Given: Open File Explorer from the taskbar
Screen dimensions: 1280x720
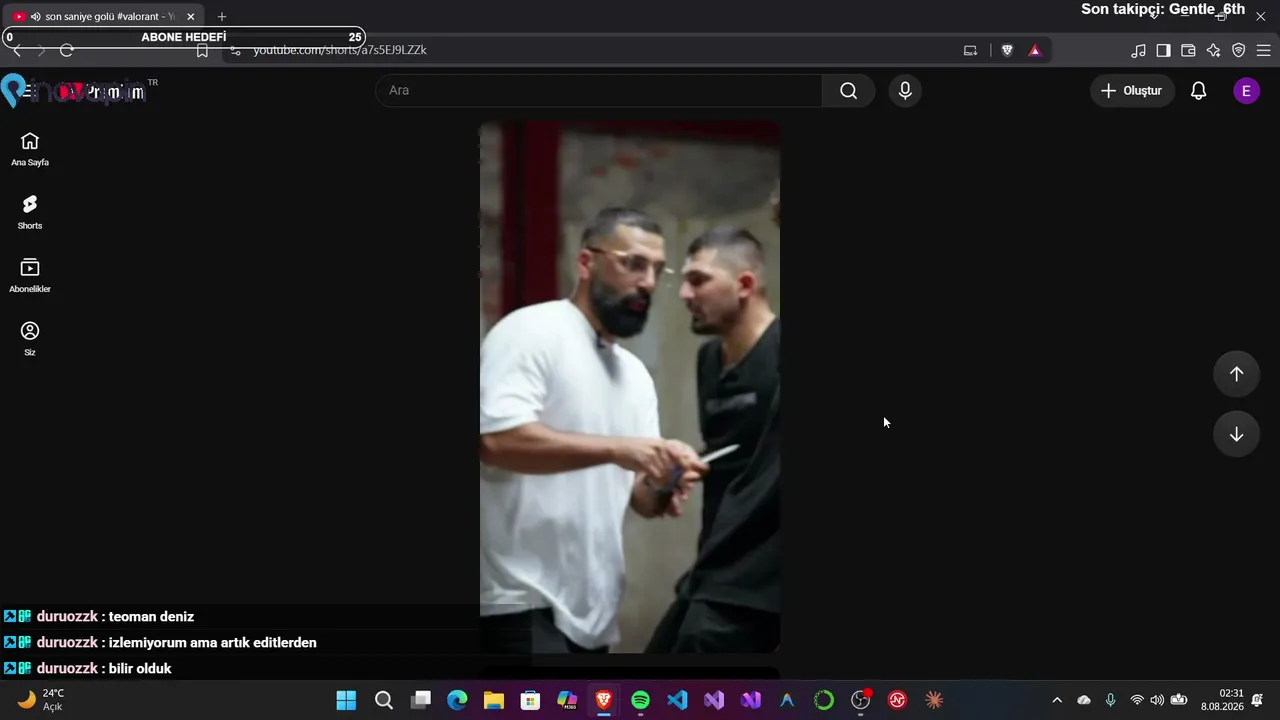Looking at the screenshot, I should 493,700.
